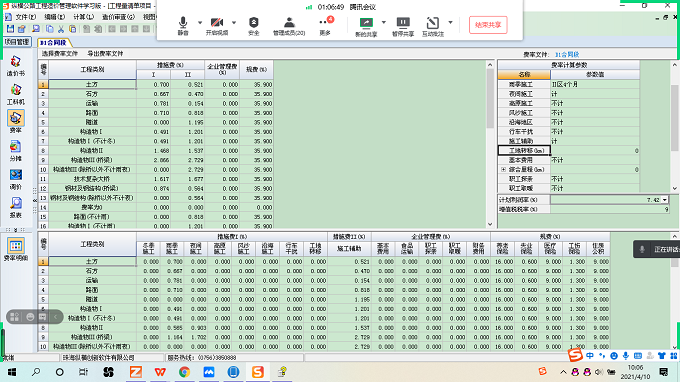Open Windows search from taskbar

point(36,372)
